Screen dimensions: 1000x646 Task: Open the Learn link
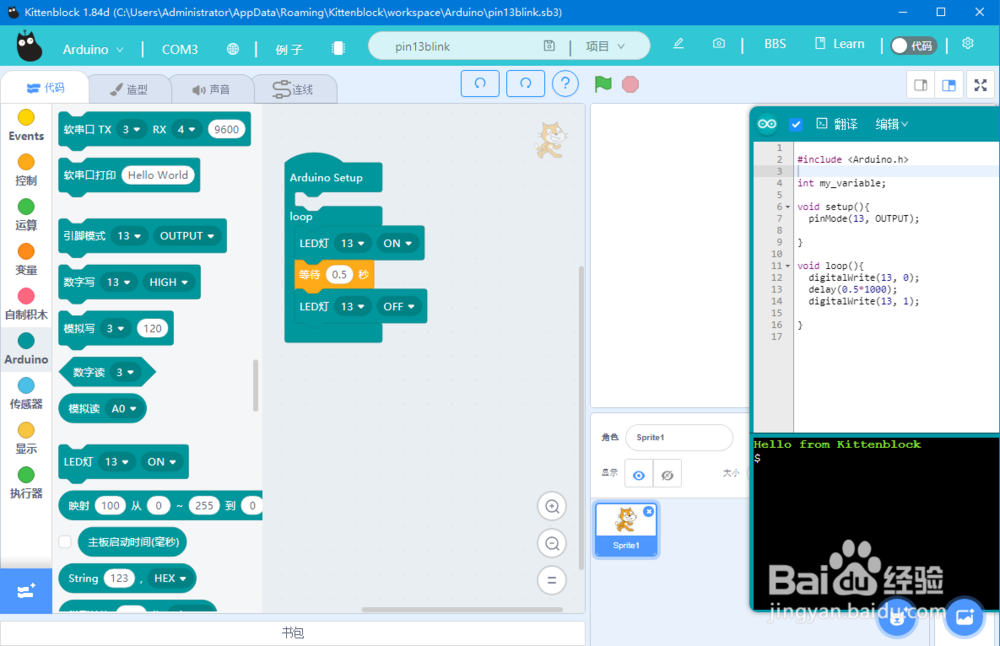pyautogui.click(x=839, y=44)
